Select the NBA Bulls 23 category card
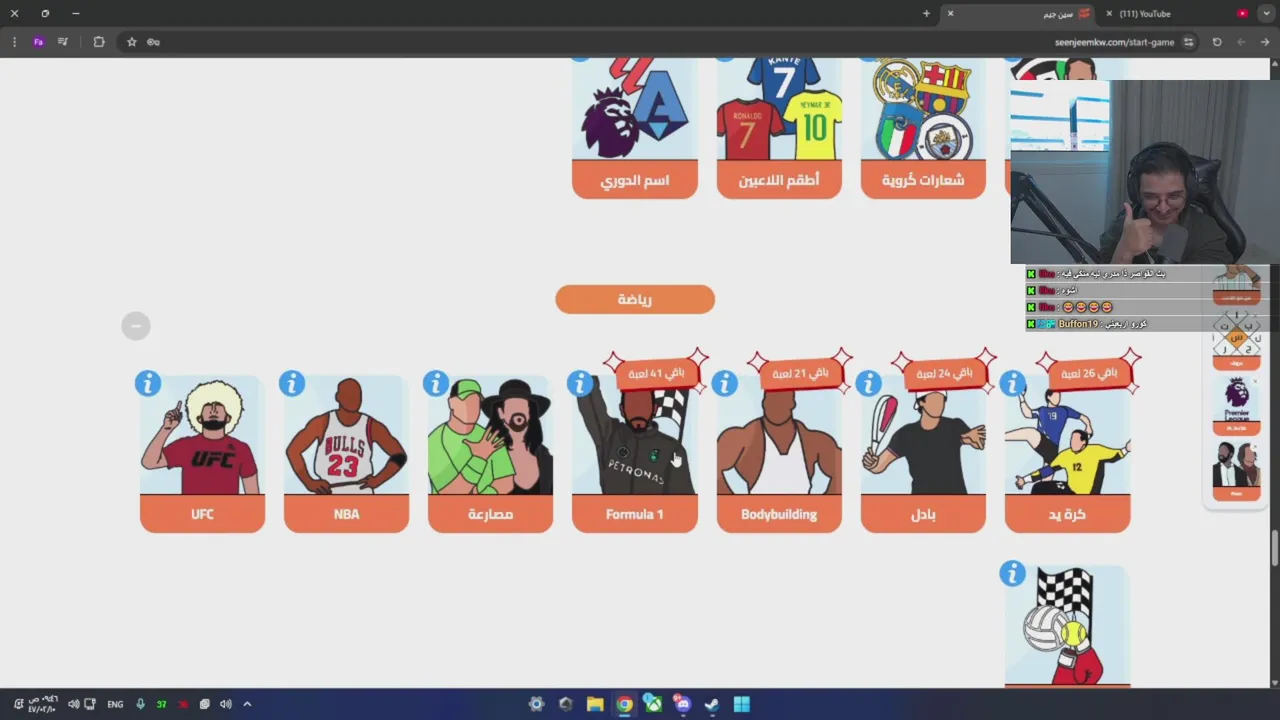This screenshot has height=720, width=1280. [346, 454]
